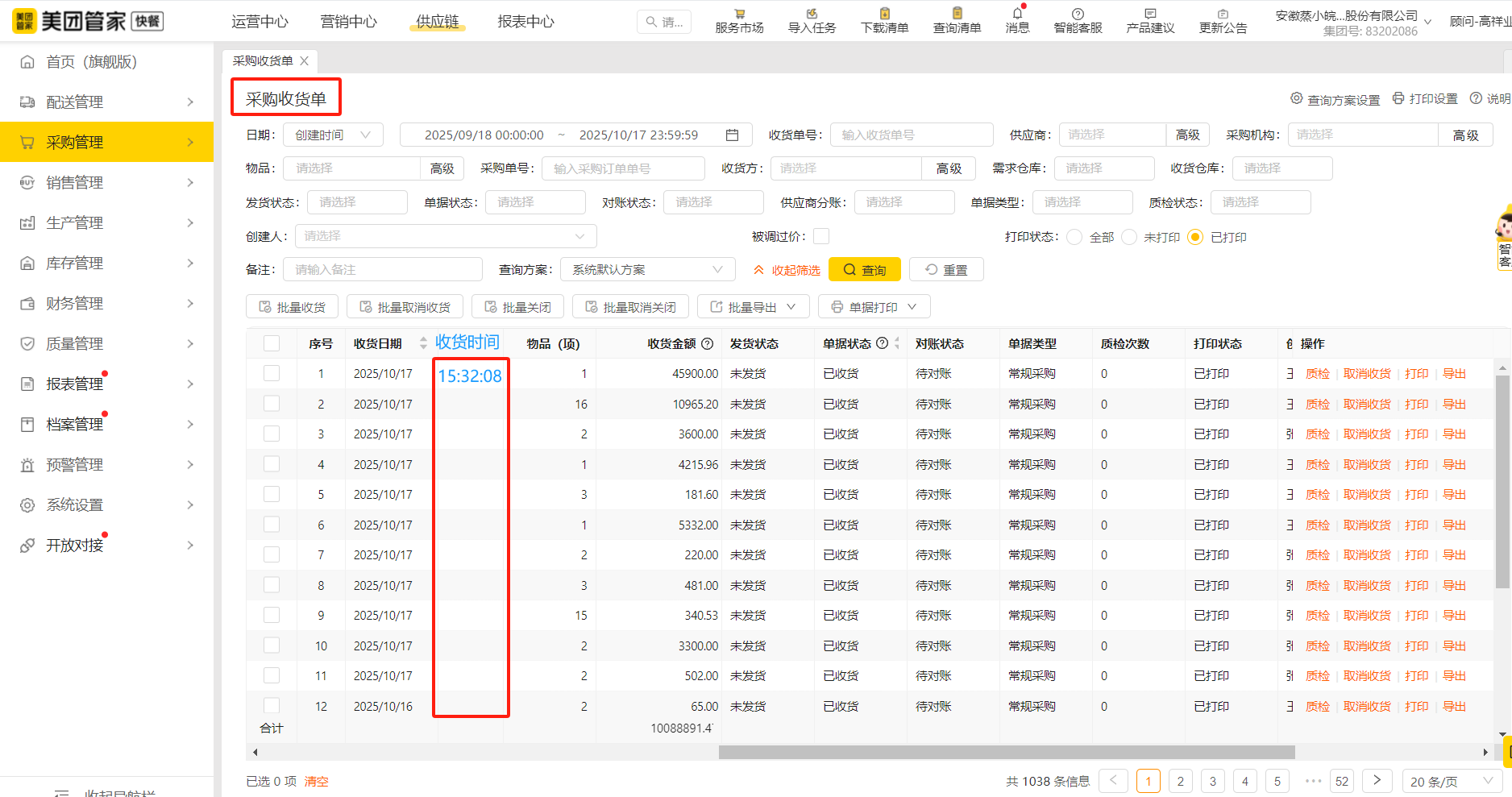Select the 采购收货单 tab
Viewport: 1512px width, 797px height.
coord(262,60)
